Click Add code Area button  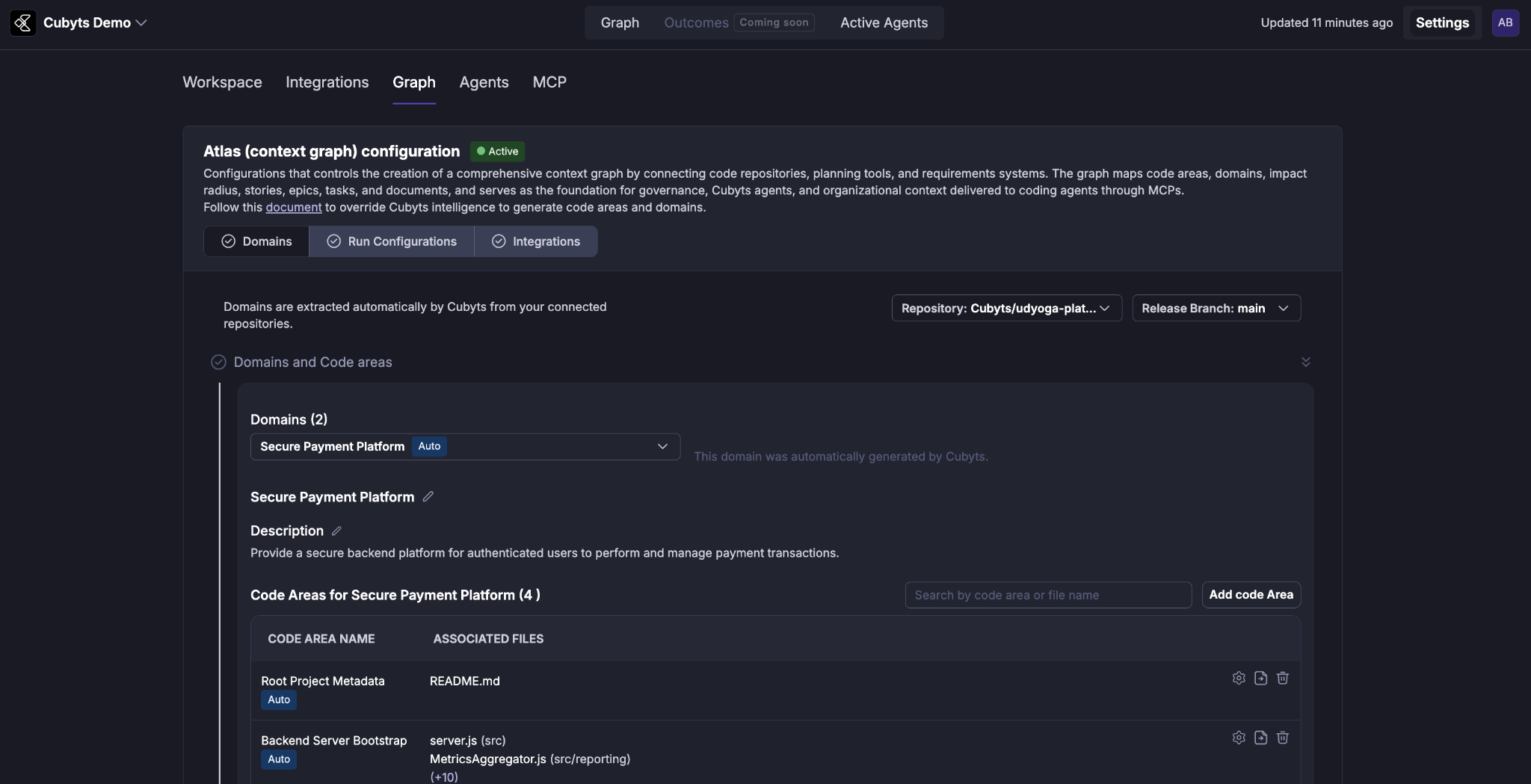coord(1251,595)
